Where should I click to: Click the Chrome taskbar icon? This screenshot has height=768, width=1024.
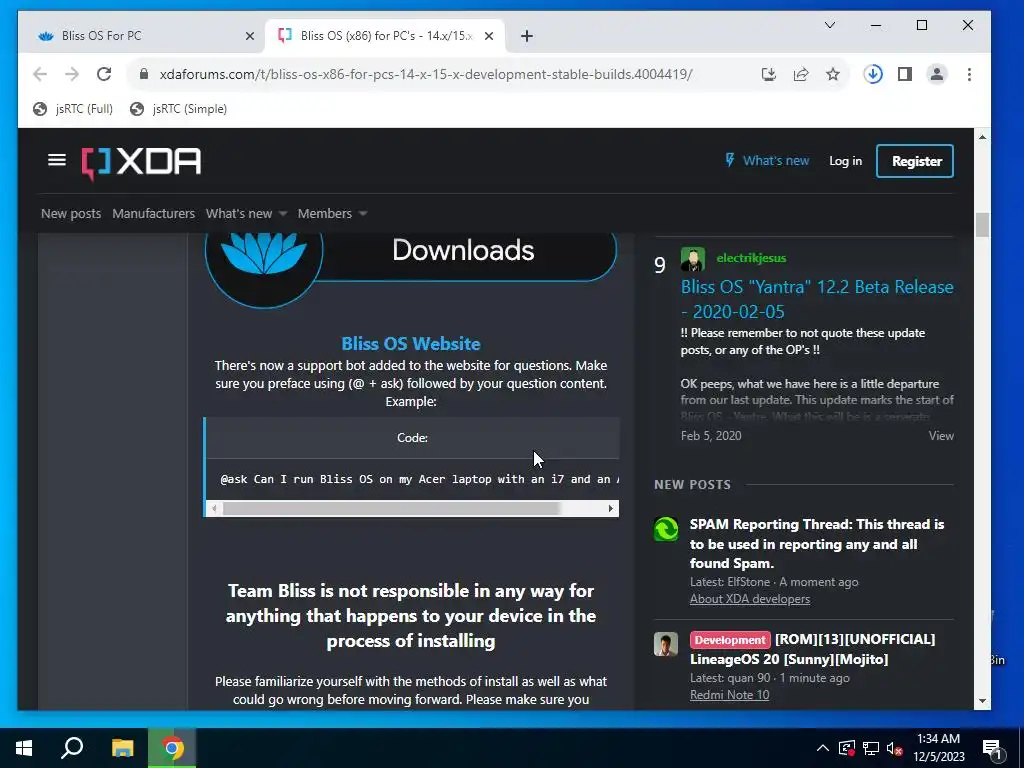click(172, 748)
